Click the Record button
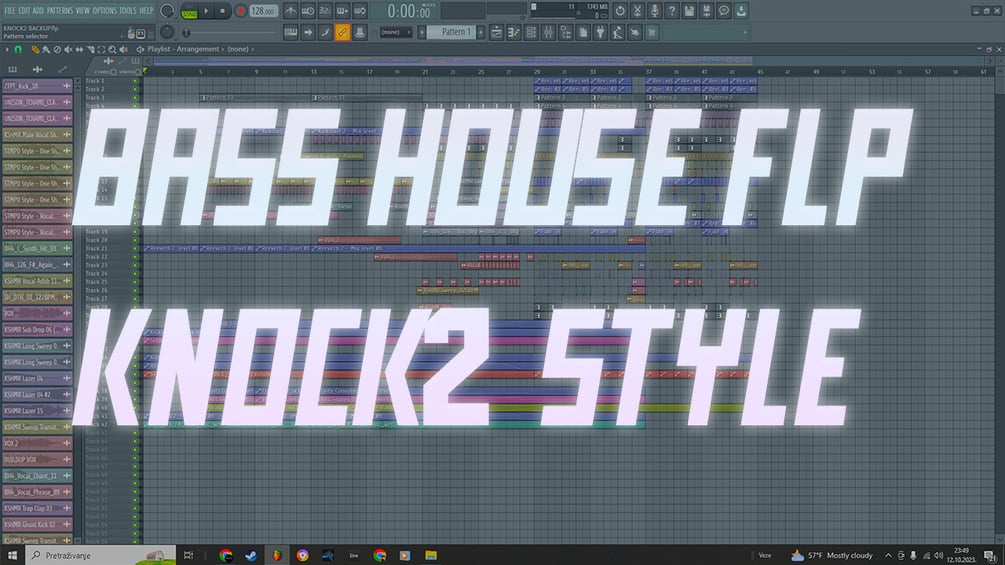Image resolution: width=1005 pixels, height=565 pixels. pos(240,11)
